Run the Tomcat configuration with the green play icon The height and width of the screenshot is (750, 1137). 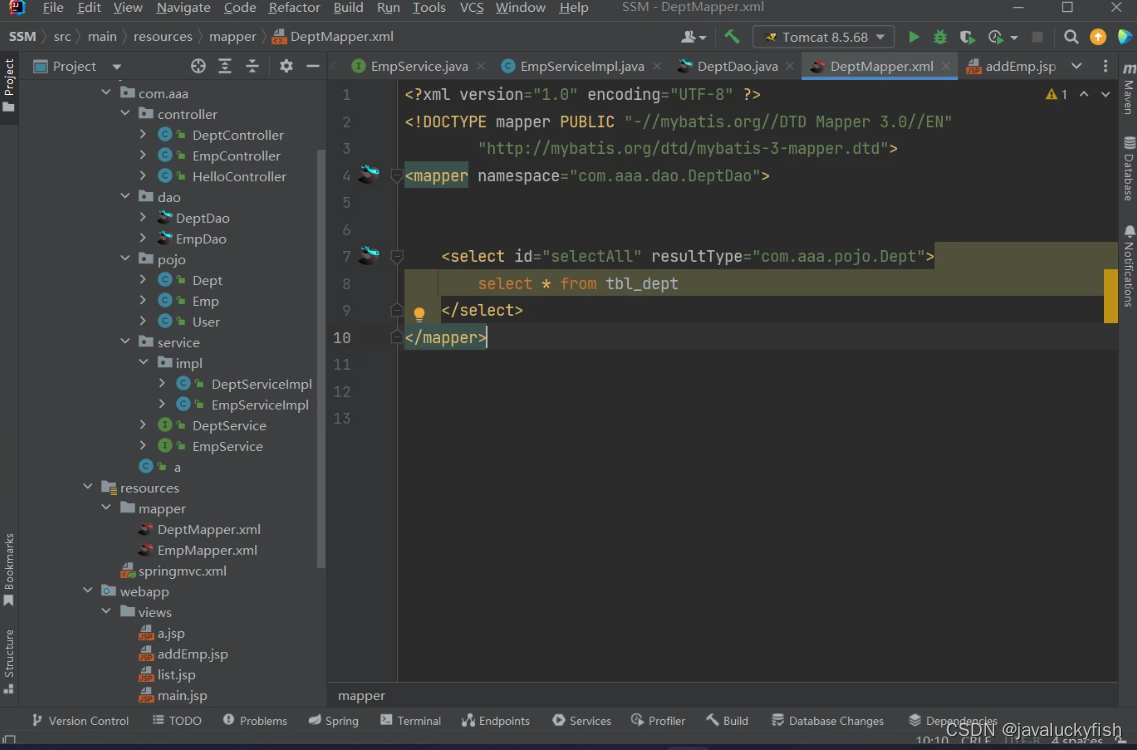click(913, 37)
